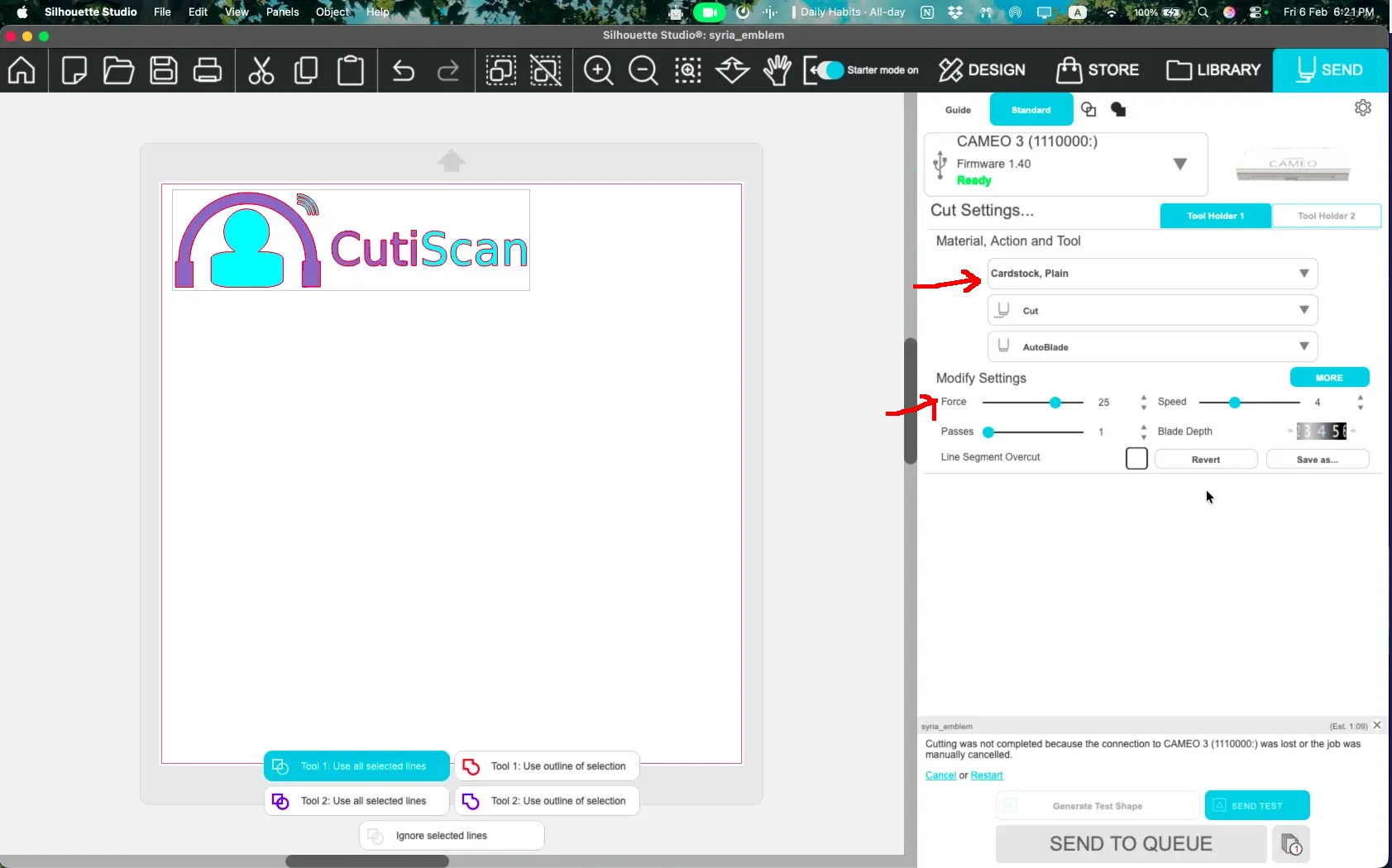Open the Cut action dropdown
This screenshot has height=868, width=1392.
click(x=1152, y=311)
